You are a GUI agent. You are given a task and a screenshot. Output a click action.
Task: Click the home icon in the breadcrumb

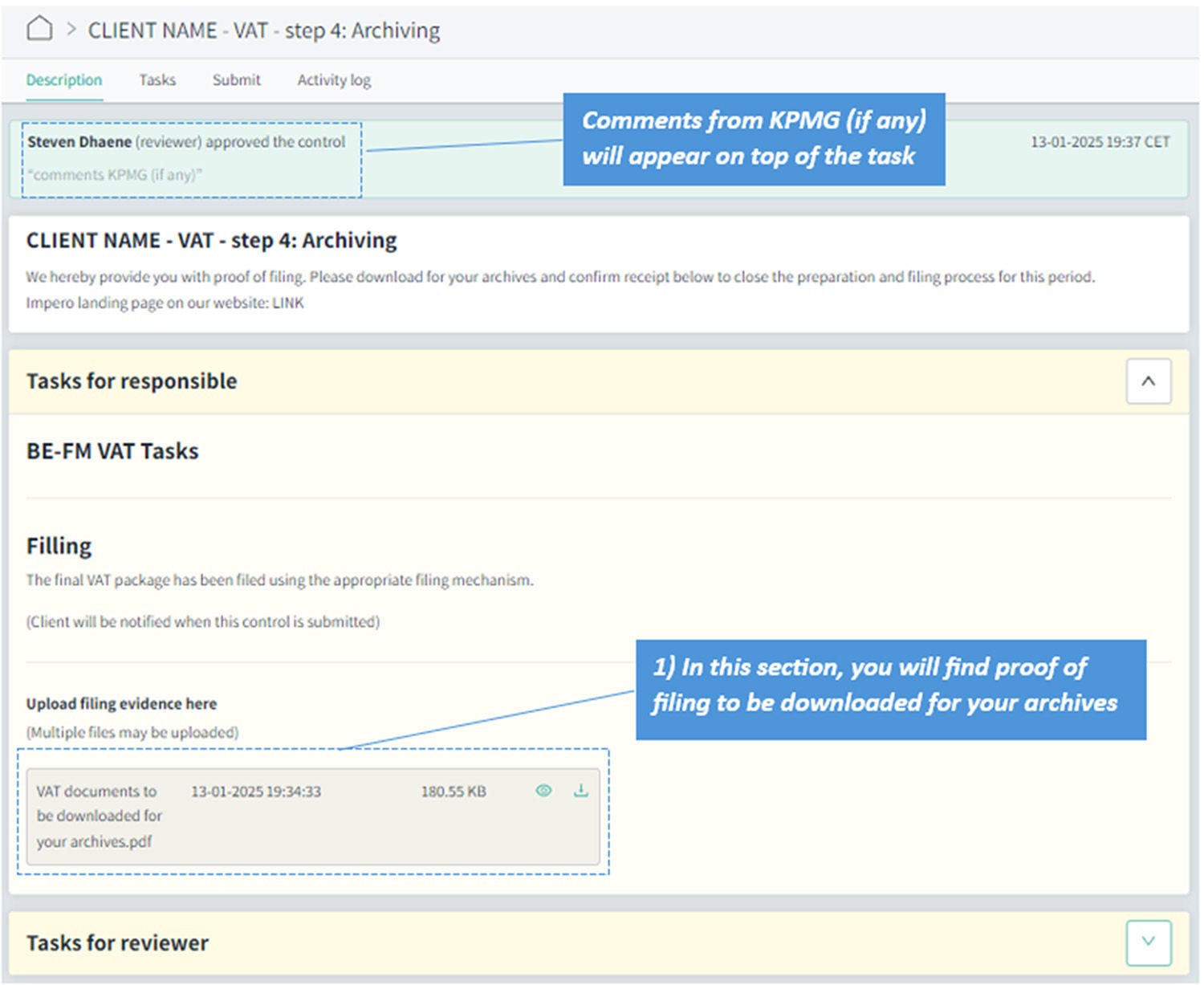(39, 29)
